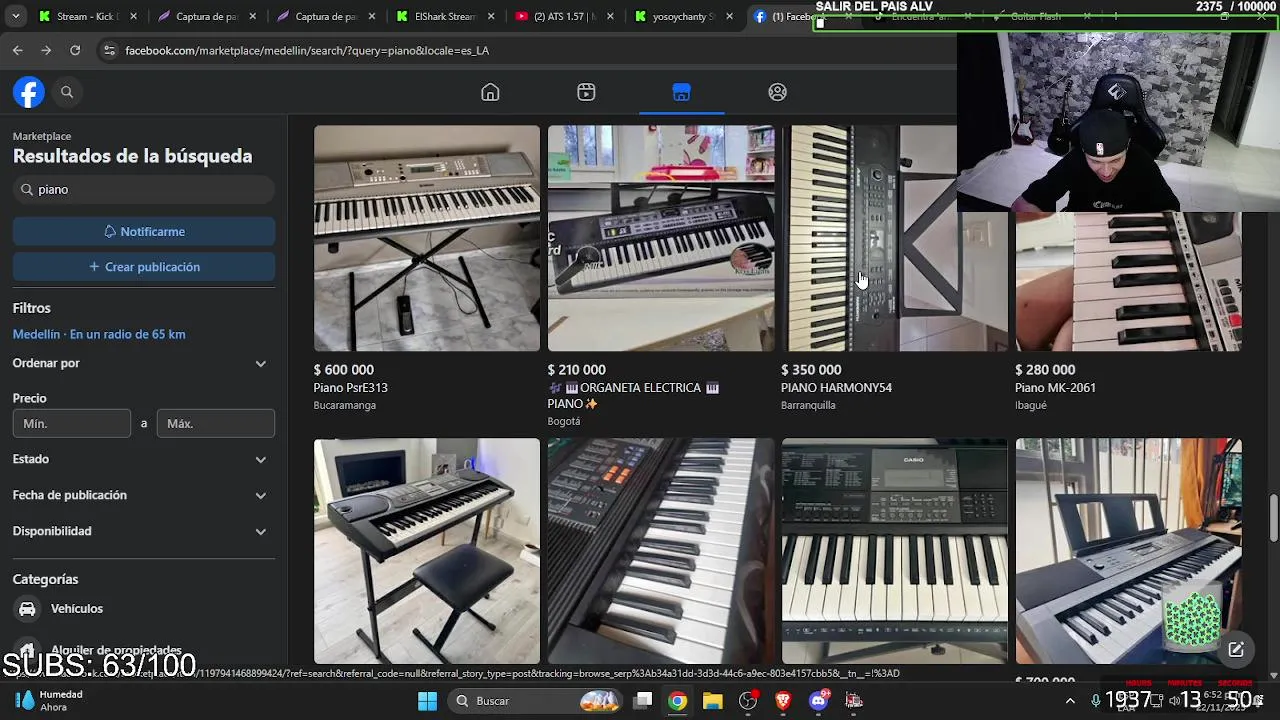Click '$ 210 000' price text
Image resolution: width=1280 pixels, height=720 pixels.
tap(576, 370)
